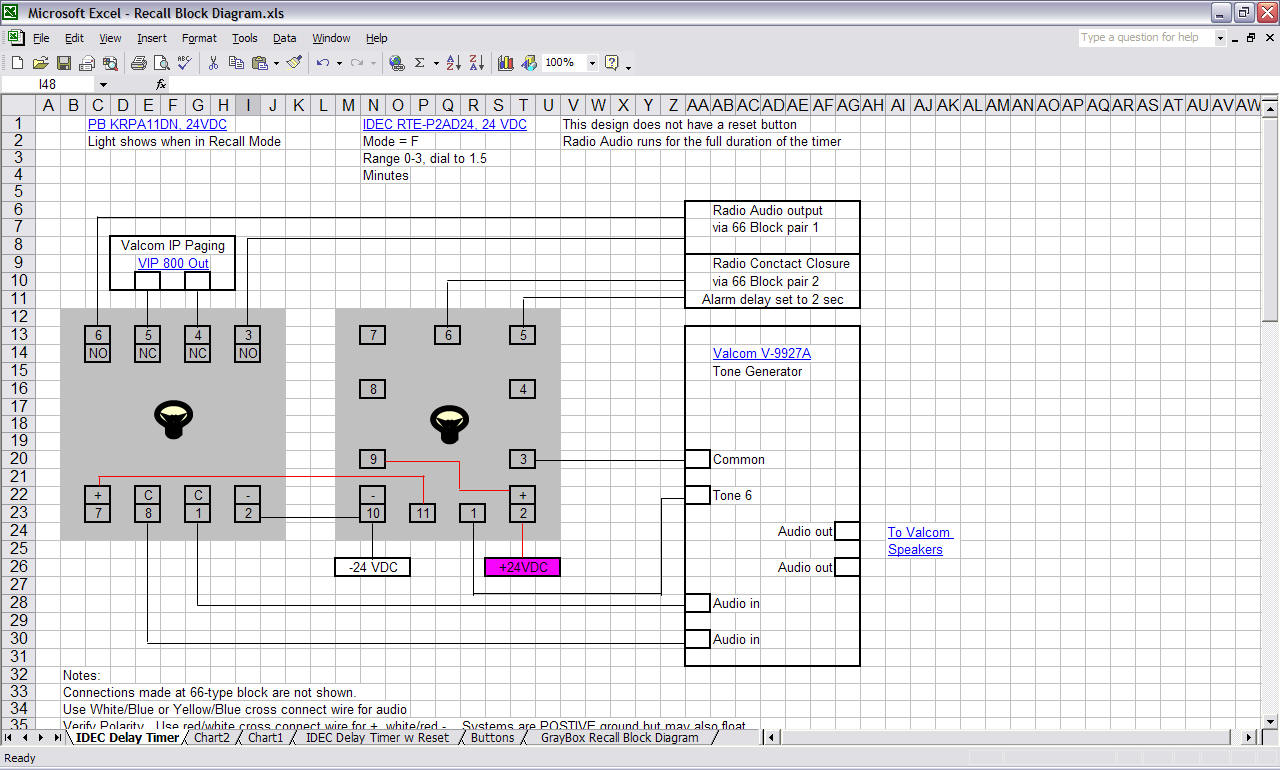
Task: Expand the Zoom percentage dropdown
Action: 592,63
